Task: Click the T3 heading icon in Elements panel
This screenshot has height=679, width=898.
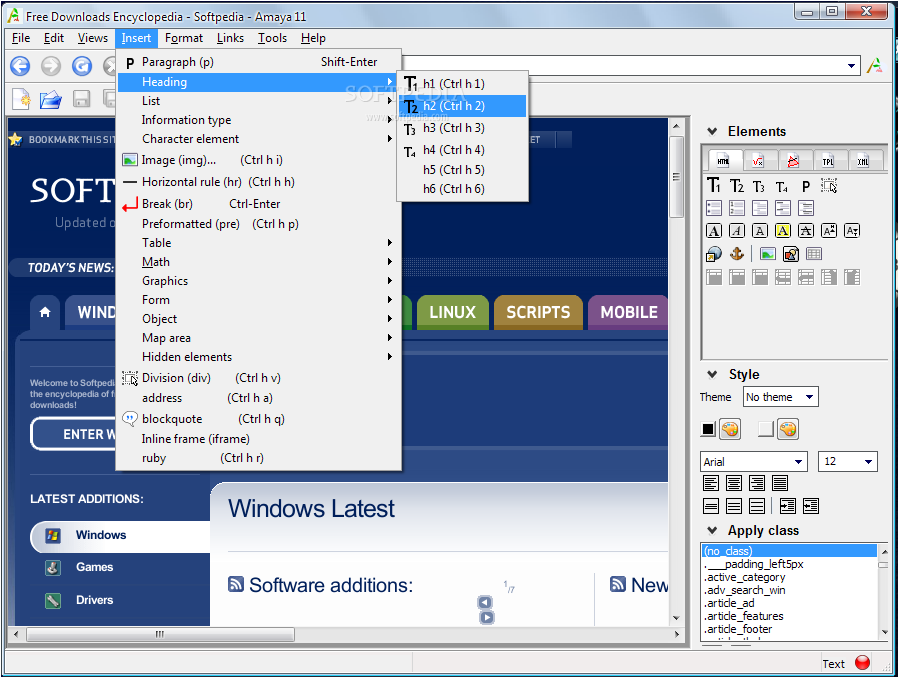Action: tap(759, 185)
